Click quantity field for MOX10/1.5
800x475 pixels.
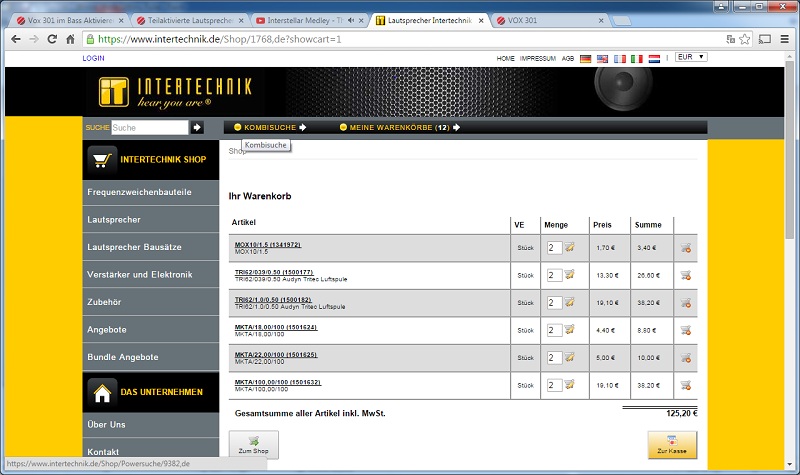tap(555, 248)
